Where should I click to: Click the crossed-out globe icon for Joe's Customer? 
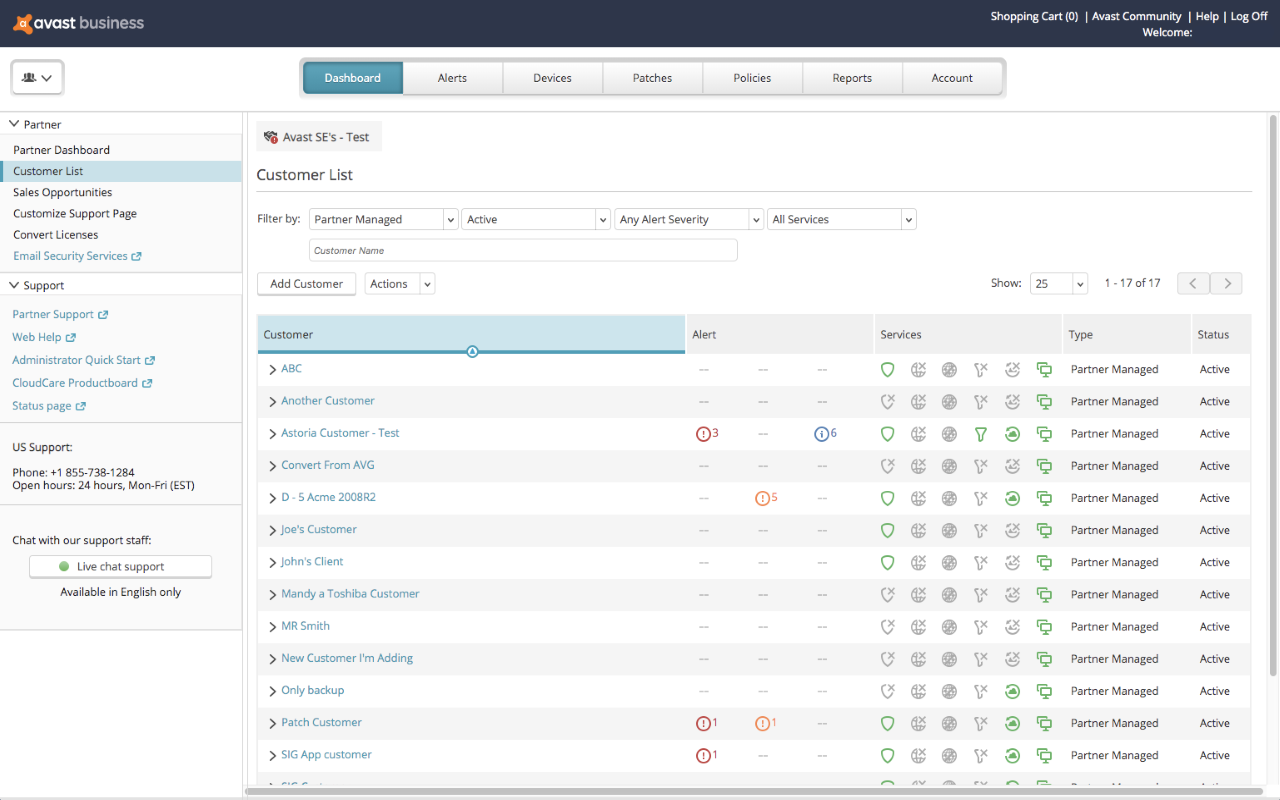point(919,530)
